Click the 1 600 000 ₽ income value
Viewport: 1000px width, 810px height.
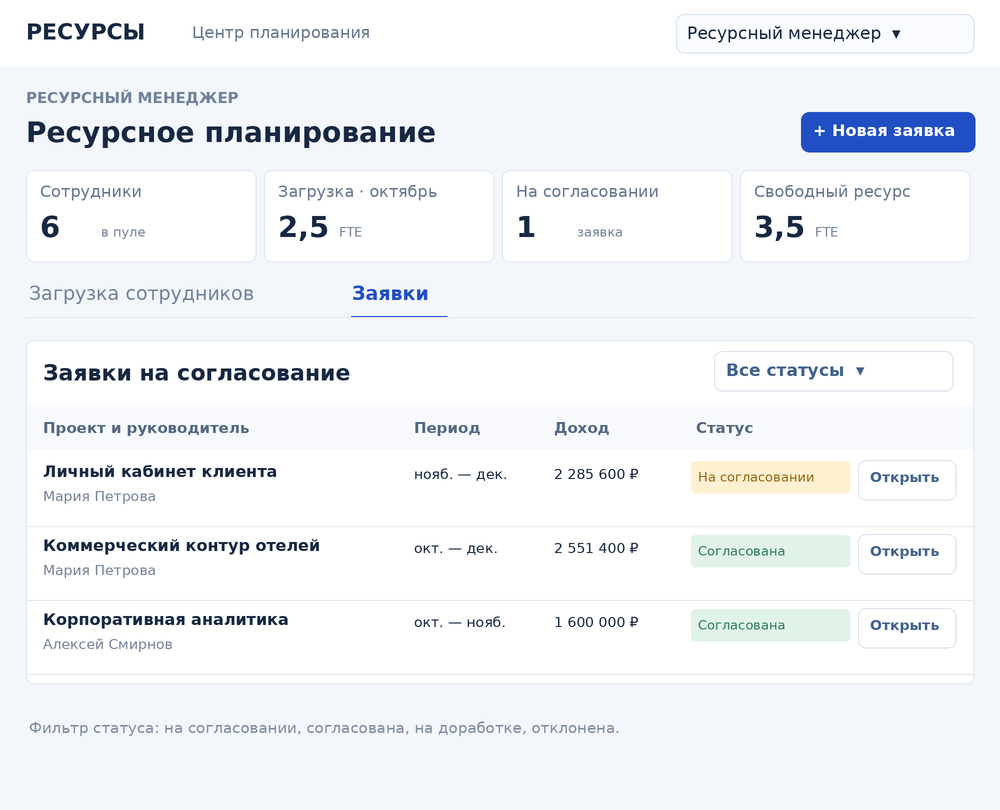point(596,622)
